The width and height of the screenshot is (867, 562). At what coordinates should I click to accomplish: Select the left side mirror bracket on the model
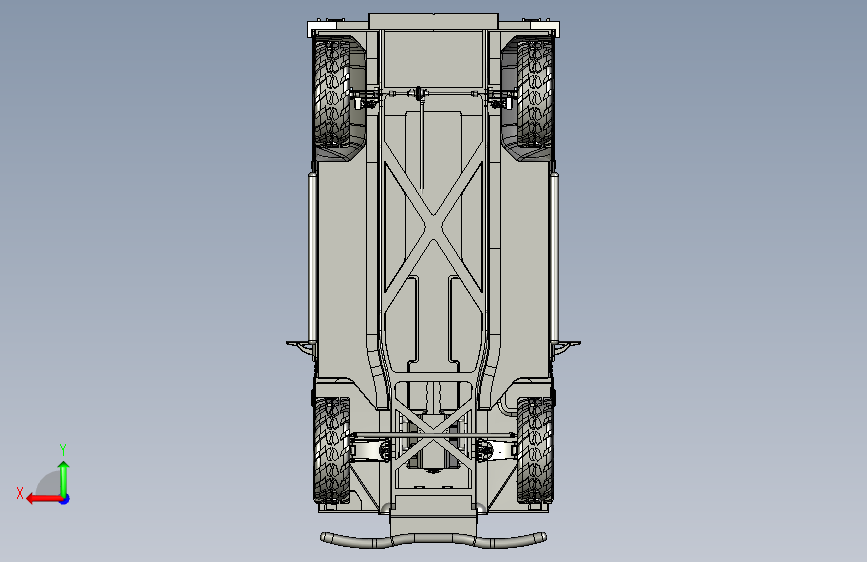click(x=300, y=346)
